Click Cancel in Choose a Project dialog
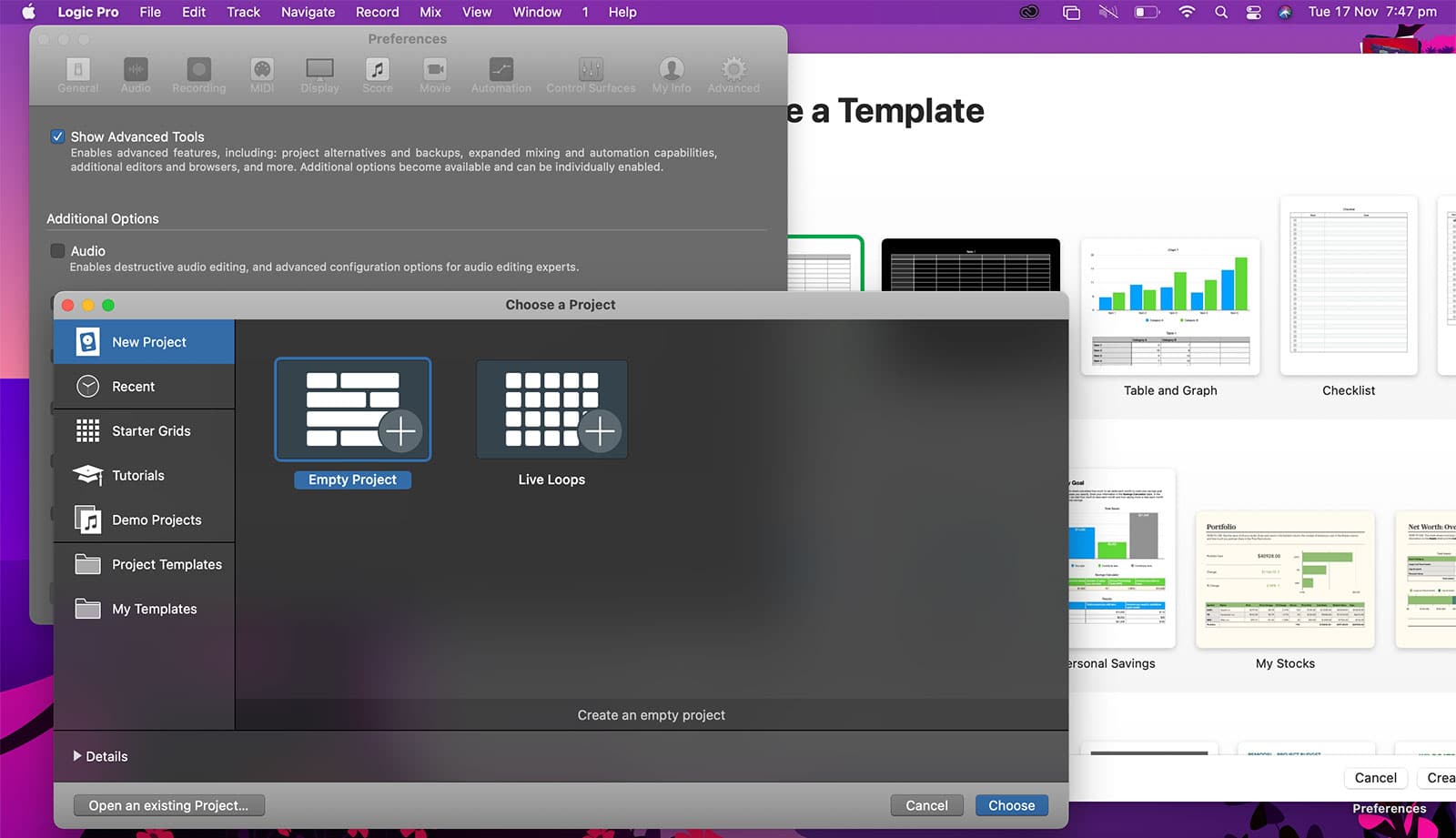This screenshot has width=1456, height=838. coord(926,805)
